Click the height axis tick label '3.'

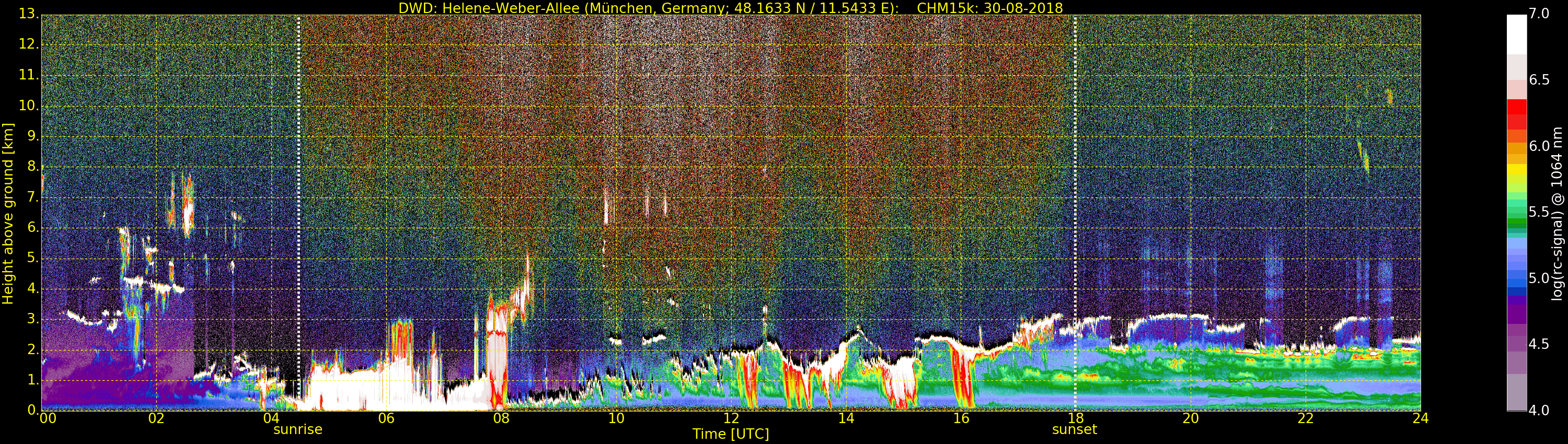click(x=33, y=319)
